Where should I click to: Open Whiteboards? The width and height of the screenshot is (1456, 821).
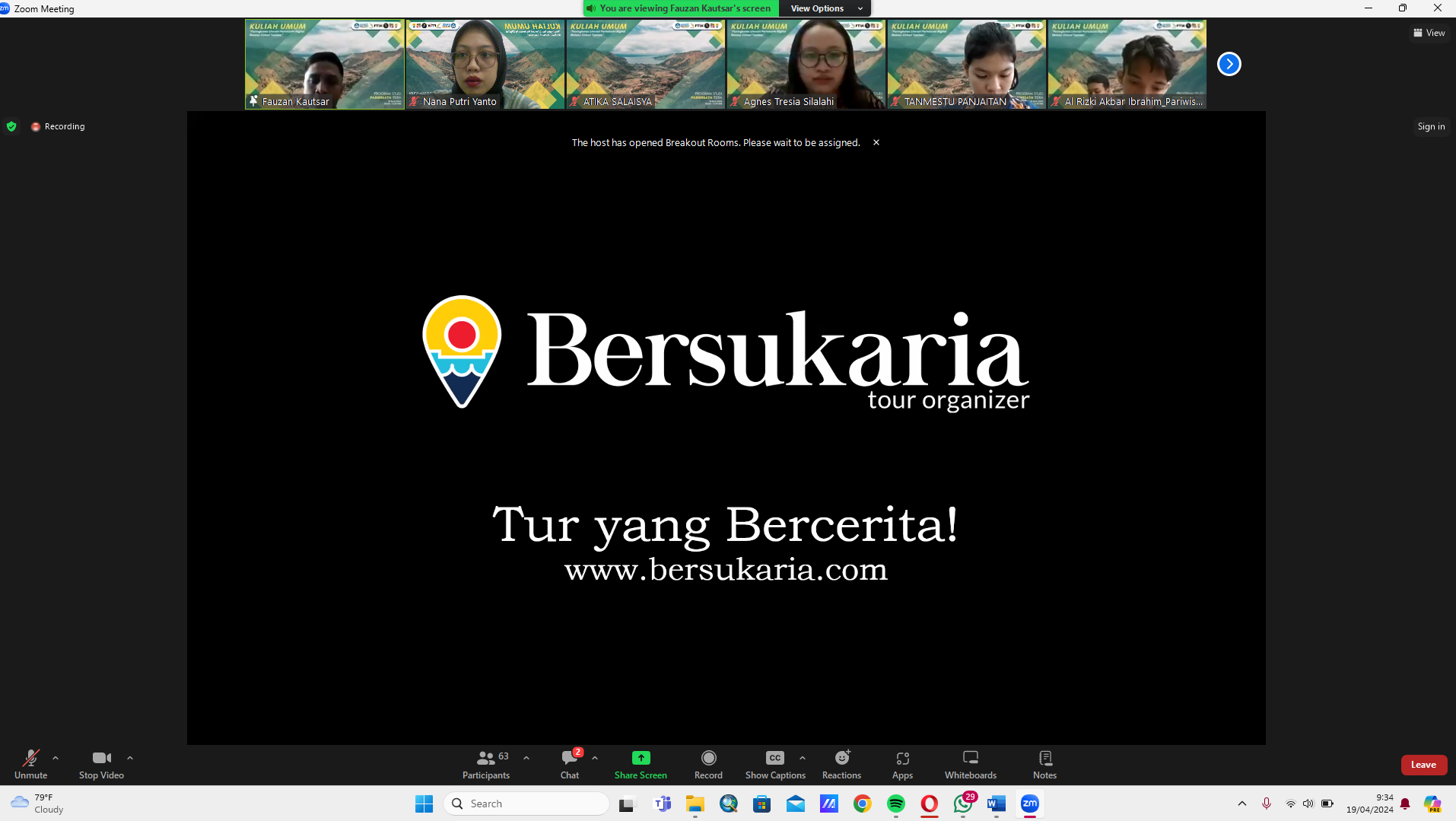(x=971, y=764)
